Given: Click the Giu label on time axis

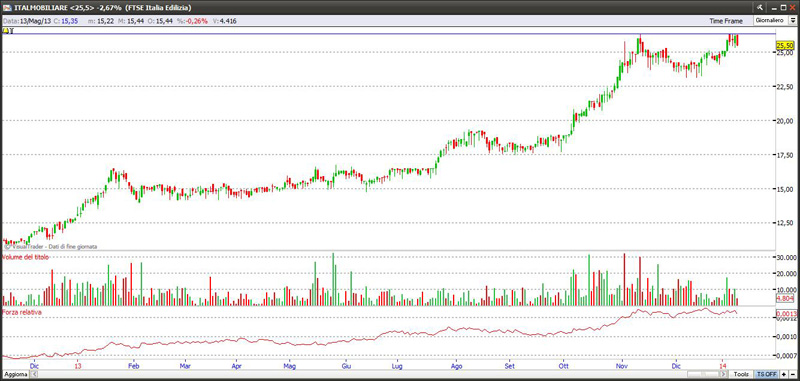Looking at the screenshot, I should pos(346,366).
